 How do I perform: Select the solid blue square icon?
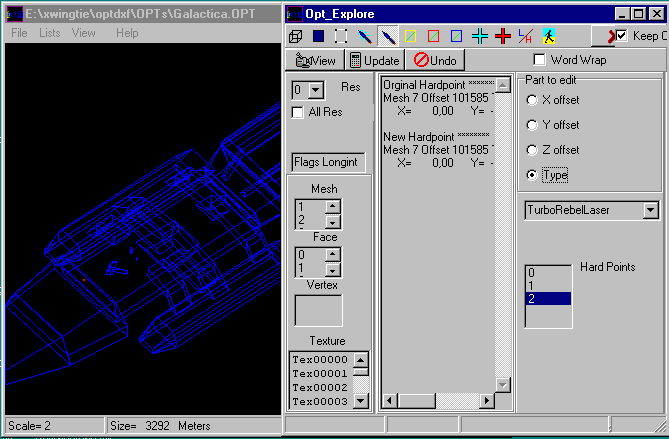pyautogui.click(x=318, y=36)
